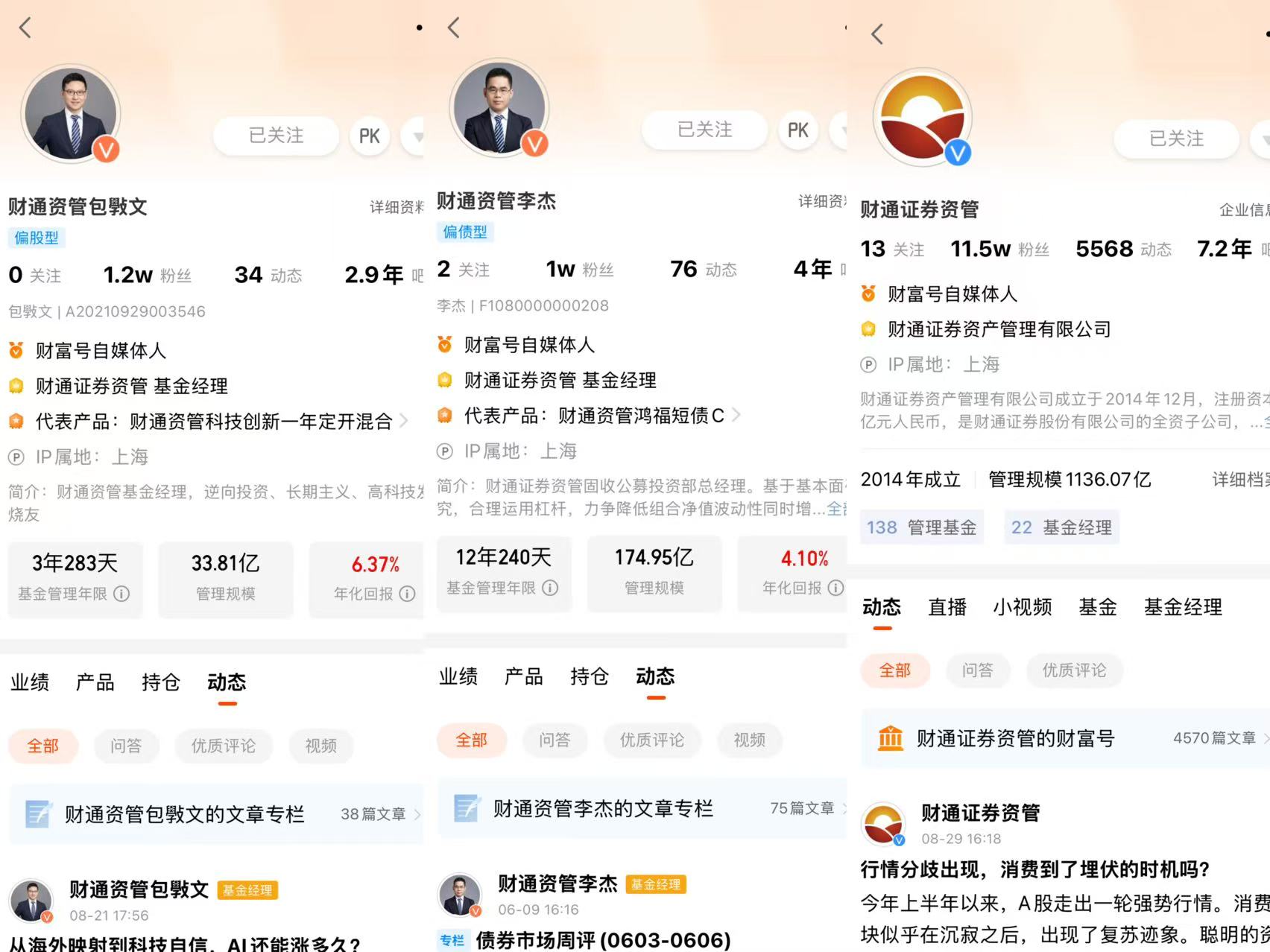The width and height of the screenshot is (1270, 952).
Task: Open 财通证券资管的财富号 articles
Action: pos(1066,738)
